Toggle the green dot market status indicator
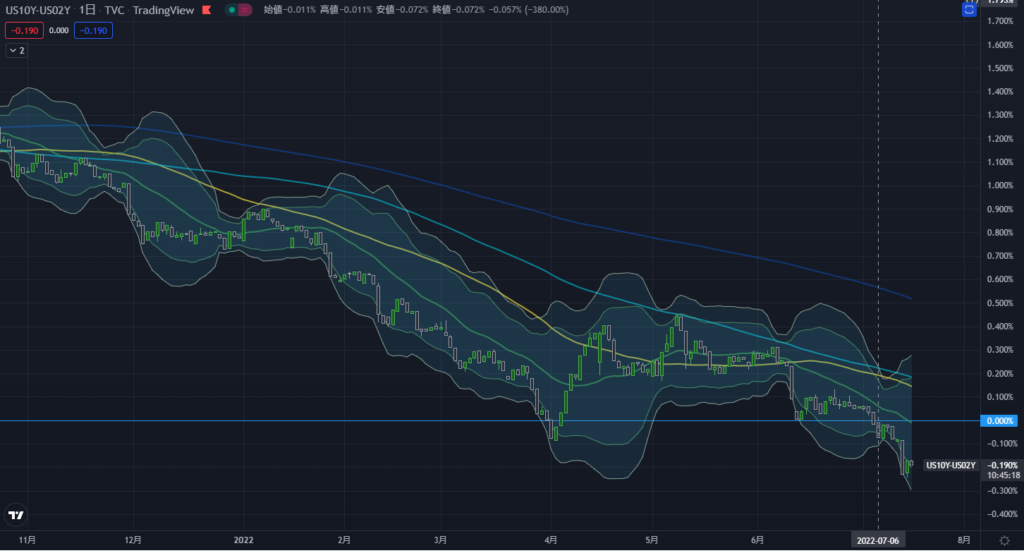Image resolution: width=1024 pixels, height=553 pixels. coord(232,10)
